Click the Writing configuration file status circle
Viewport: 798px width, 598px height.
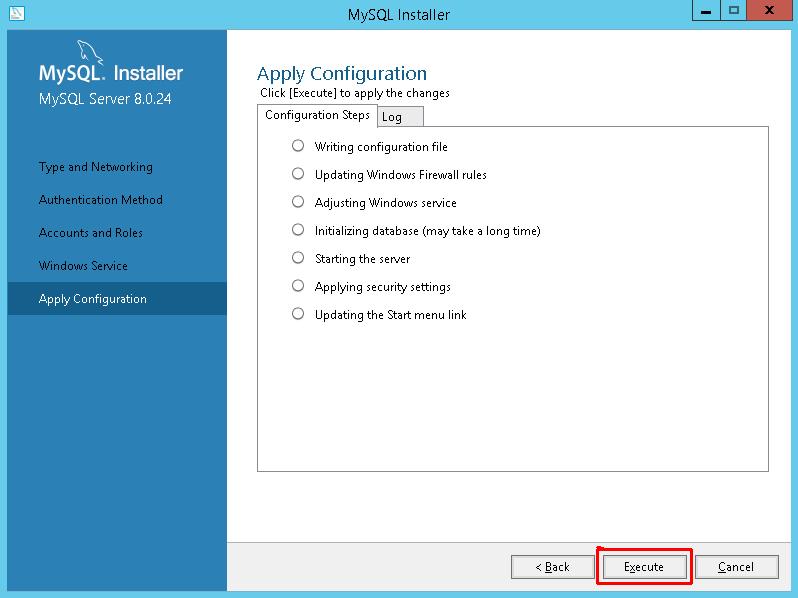[298, 146]
